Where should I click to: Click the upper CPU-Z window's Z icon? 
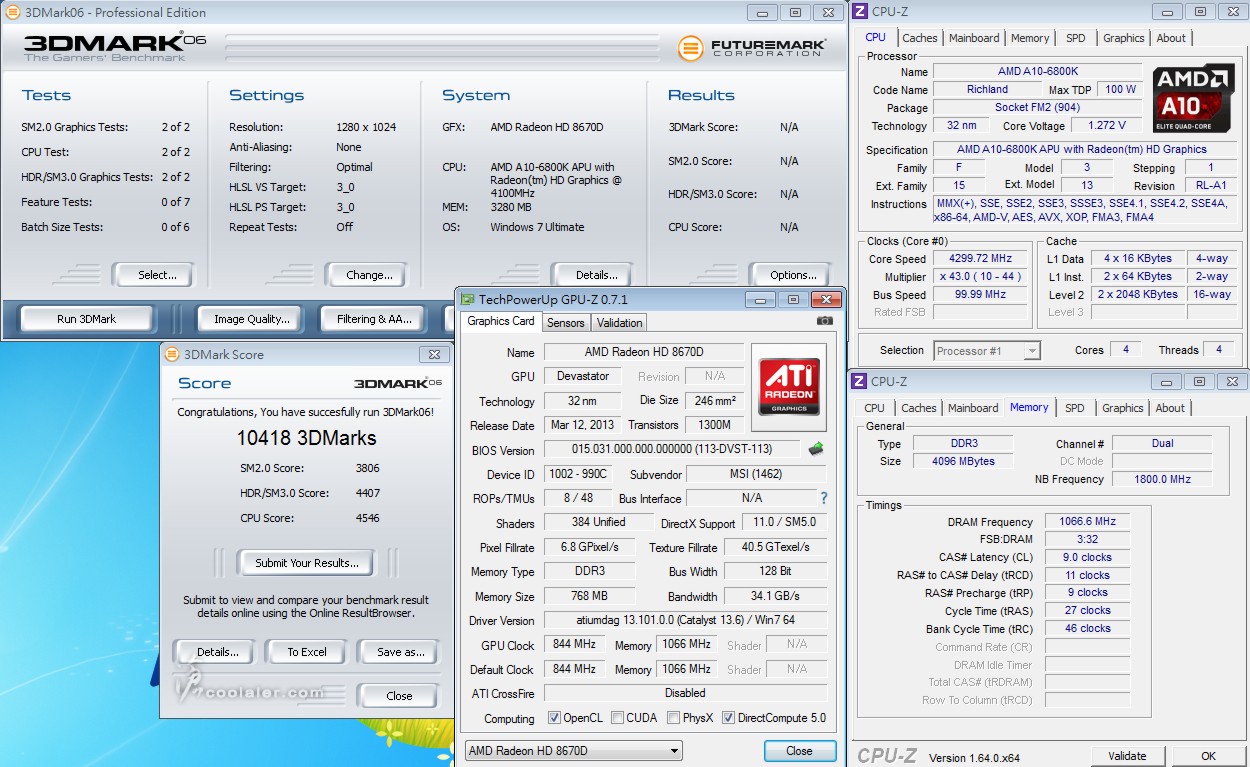859,11
